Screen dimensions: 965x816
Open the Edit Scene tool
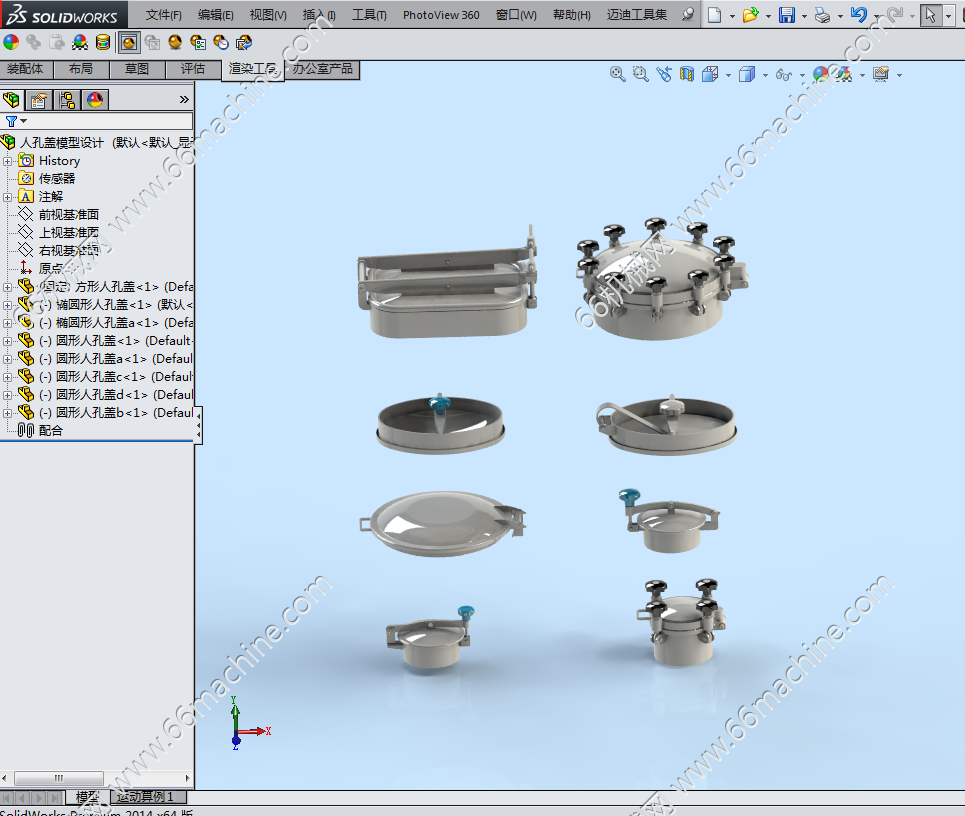tap(80, 42)
